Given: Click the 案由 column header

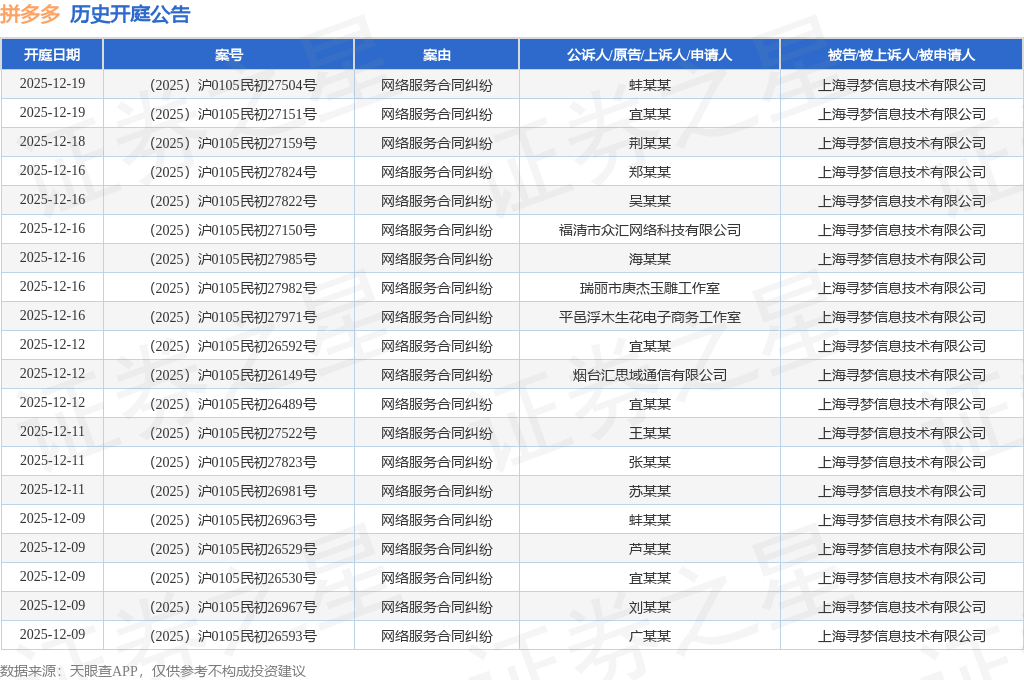Looking at the screenshot, I should 436,55.
